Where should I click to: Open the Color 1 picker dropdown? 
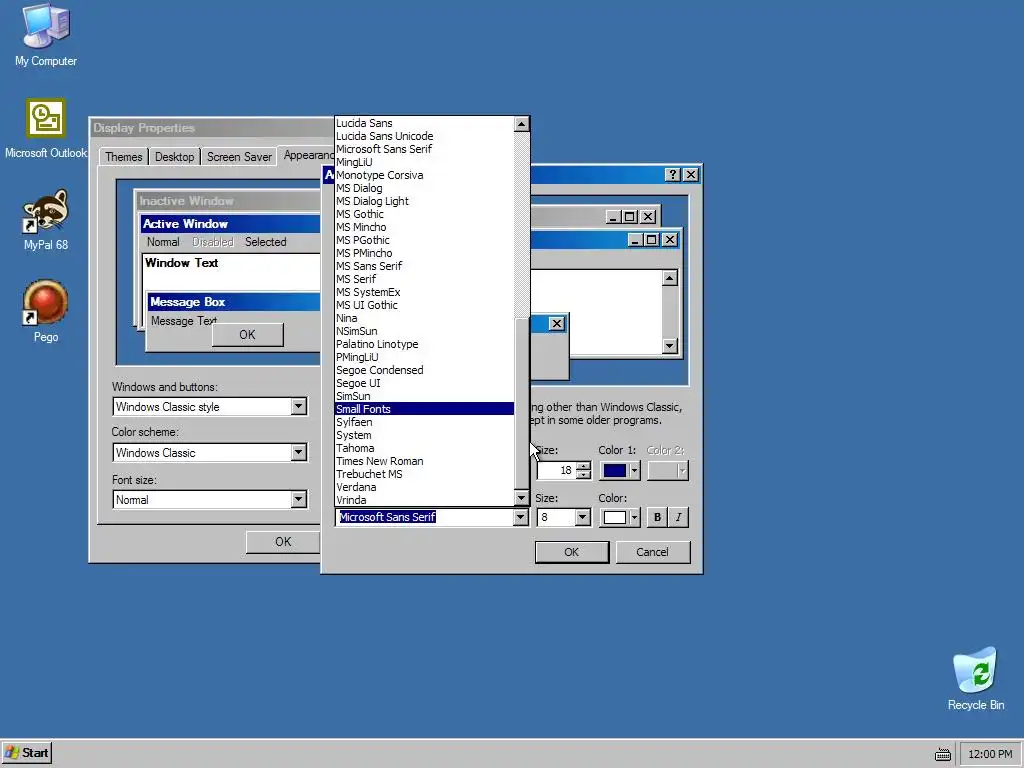633,470
